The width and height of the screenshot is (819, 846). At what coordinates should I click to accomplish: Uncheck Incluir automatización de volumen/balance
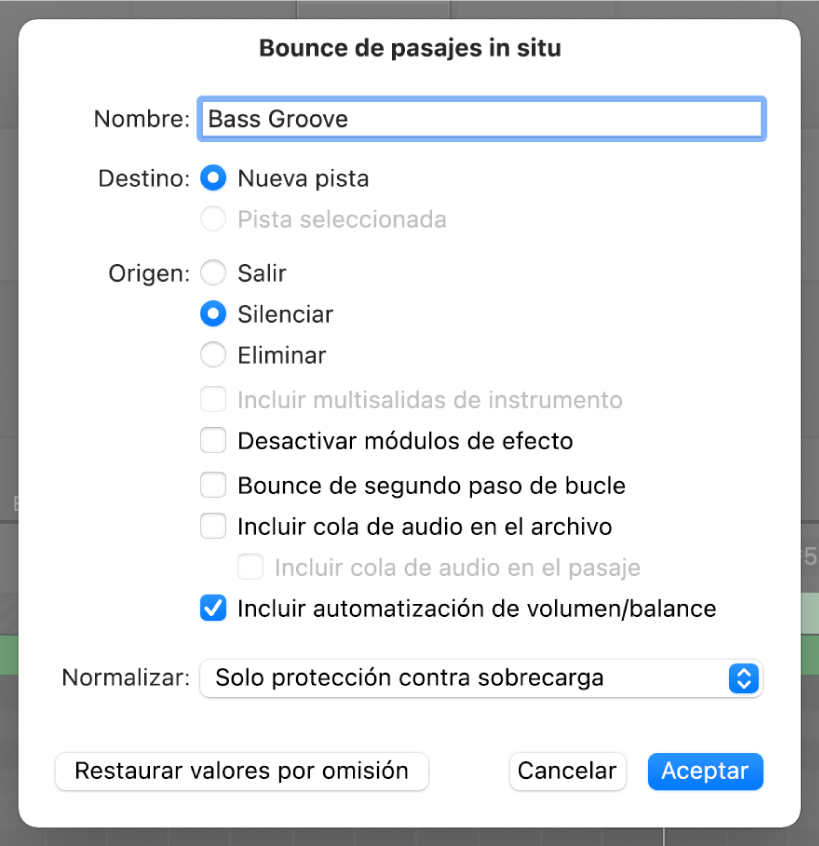pos(213,608)
